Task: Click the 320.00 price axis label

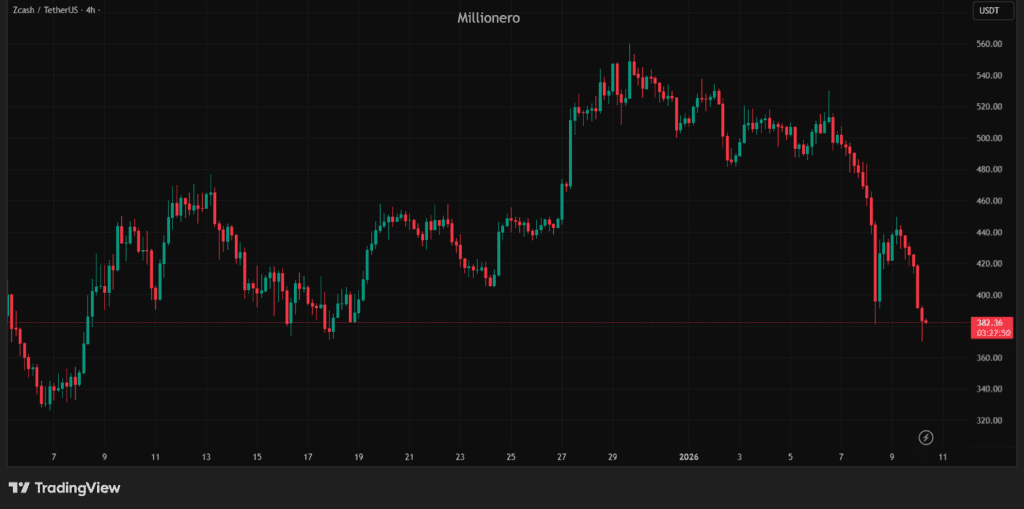Action: pos(989,421)
